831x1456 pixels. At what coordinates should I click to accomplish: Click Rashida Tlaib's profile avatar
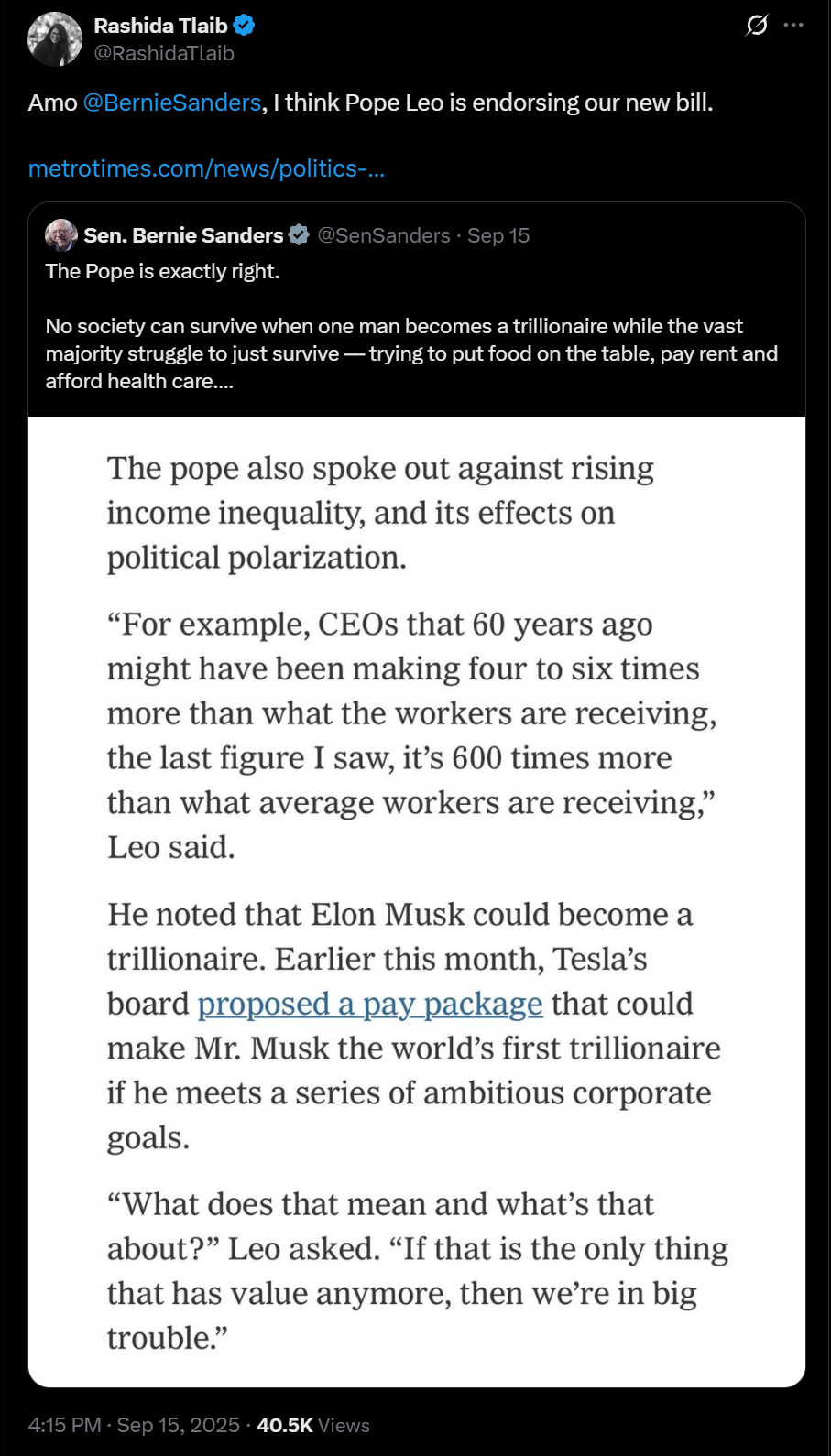(x=55, y=39)
